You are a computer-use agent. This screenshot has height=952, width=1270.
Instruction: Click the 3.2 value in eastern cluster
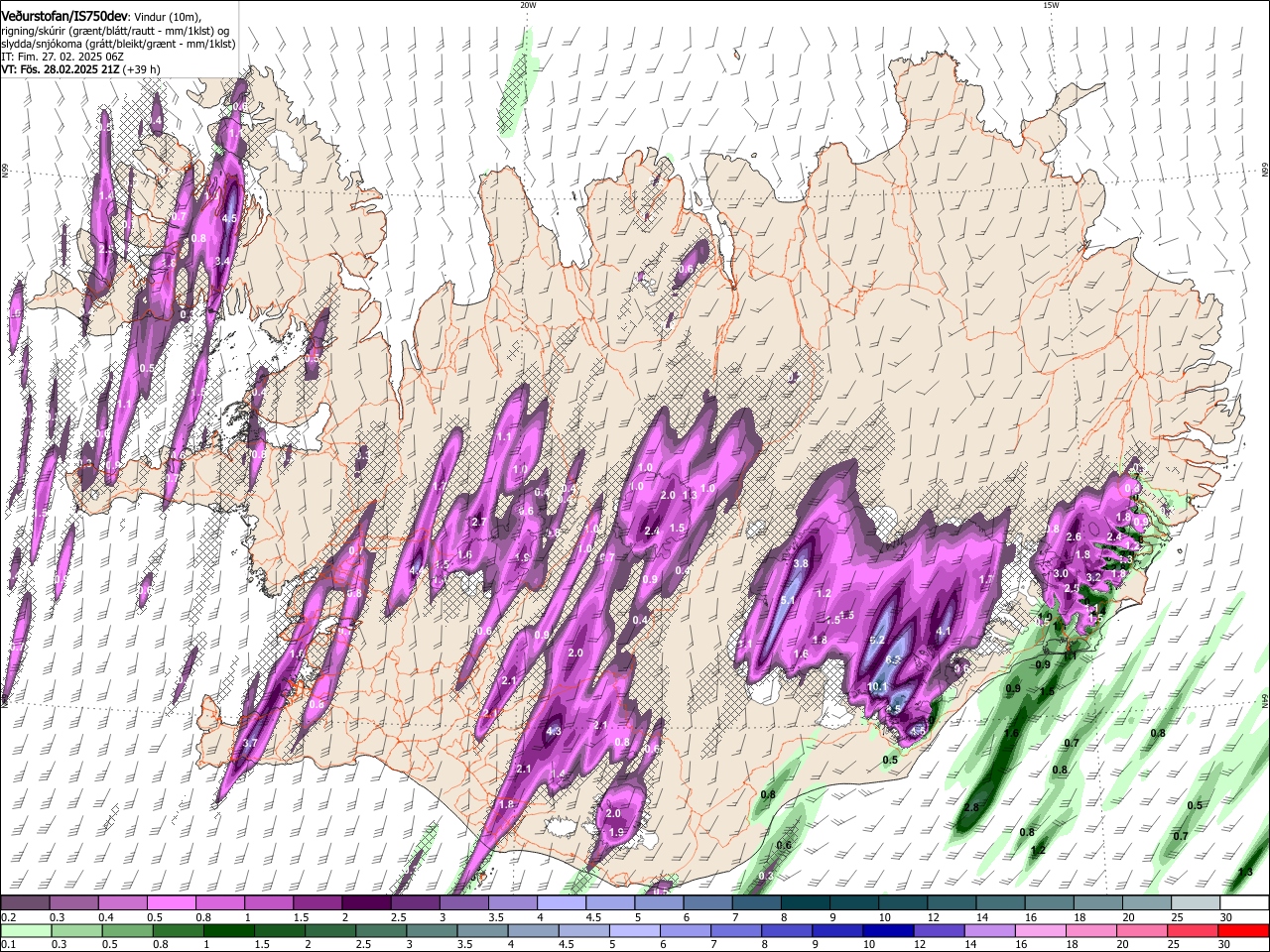click(1093, 577)
